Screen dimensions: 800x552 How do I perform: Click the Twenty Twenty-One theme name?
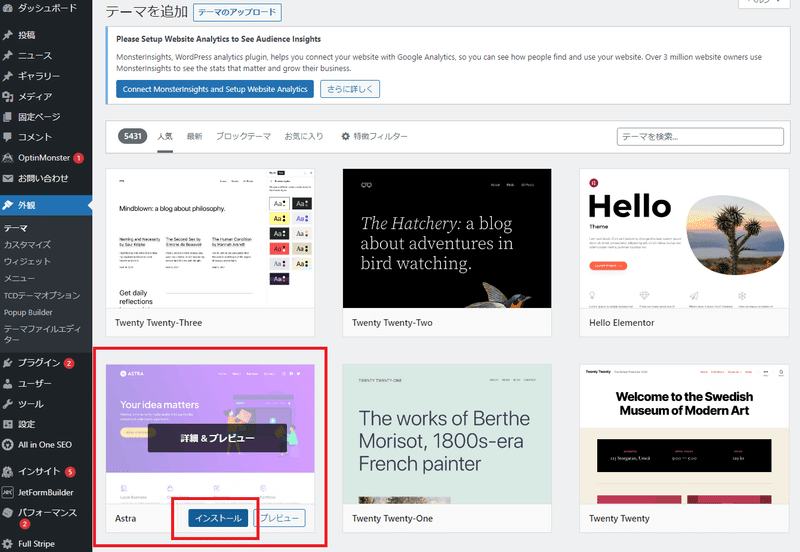tap(392, 518)
